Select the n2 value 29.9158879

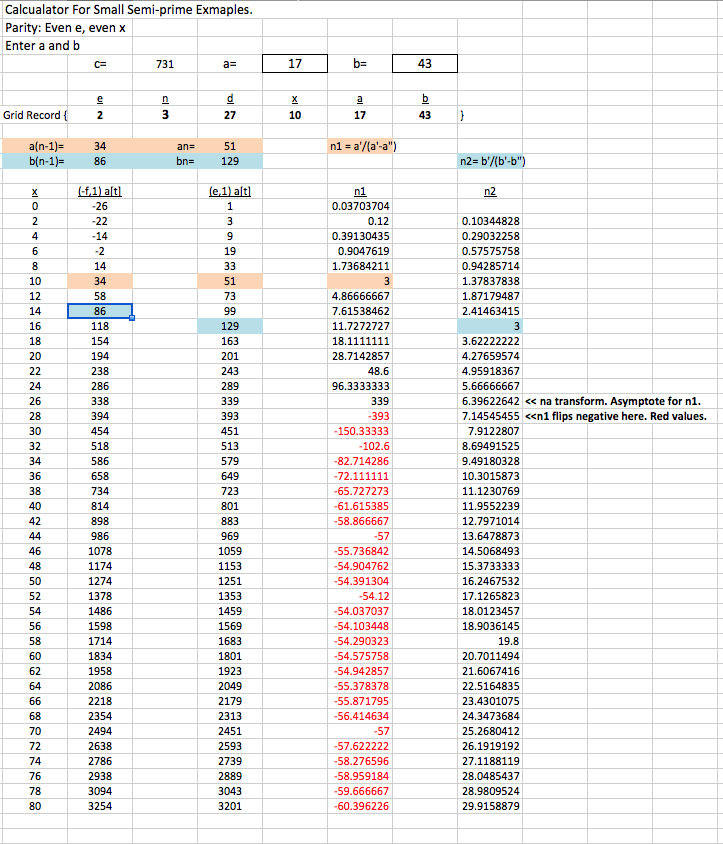[x=490, y=806]
